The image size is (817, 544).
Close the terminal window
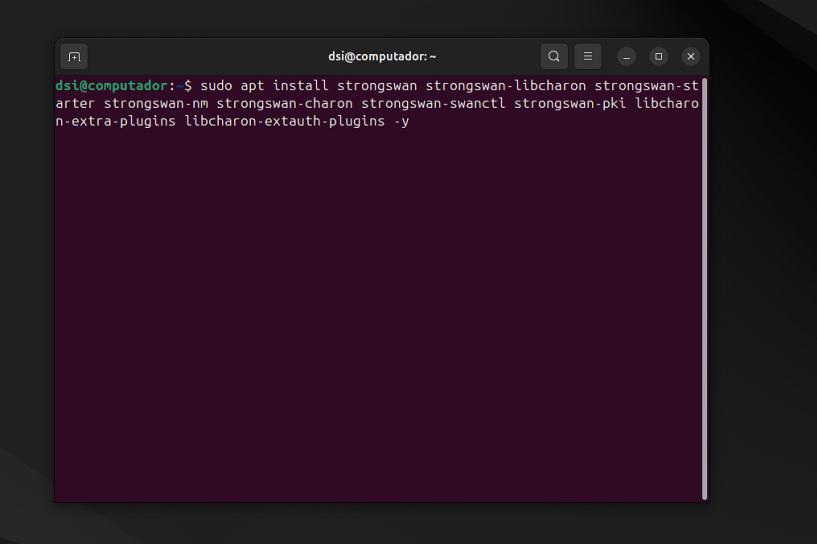point(690,57)
